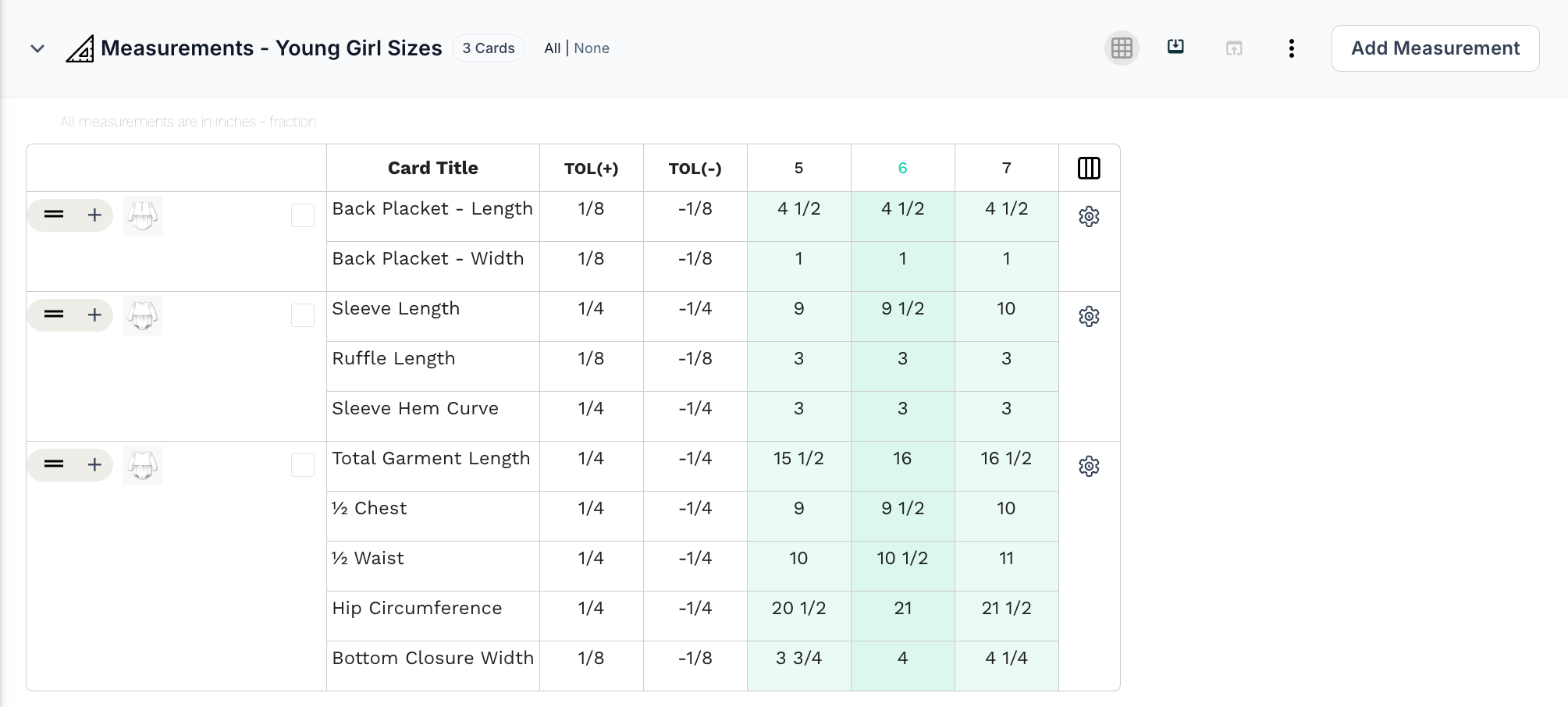Click the ruler triangle measurements icon
Screen dimensions: 1568x707
point(80,48)
